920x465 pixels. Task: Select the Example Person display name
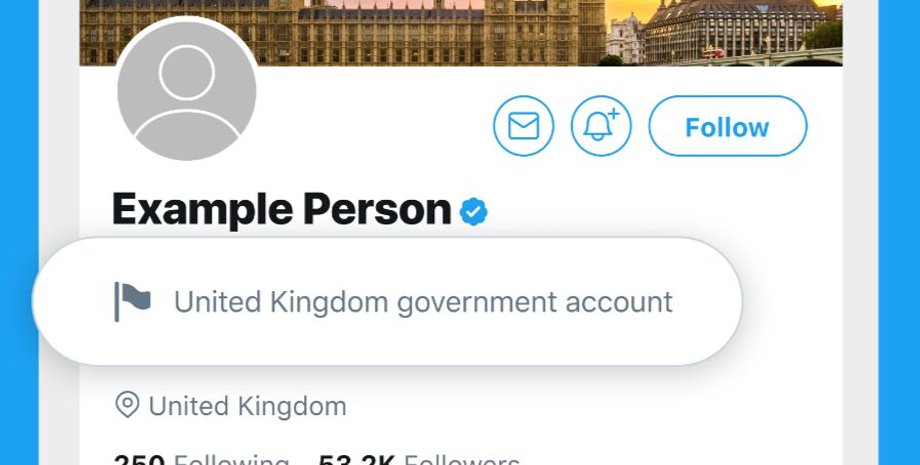[x=281, y=210]
